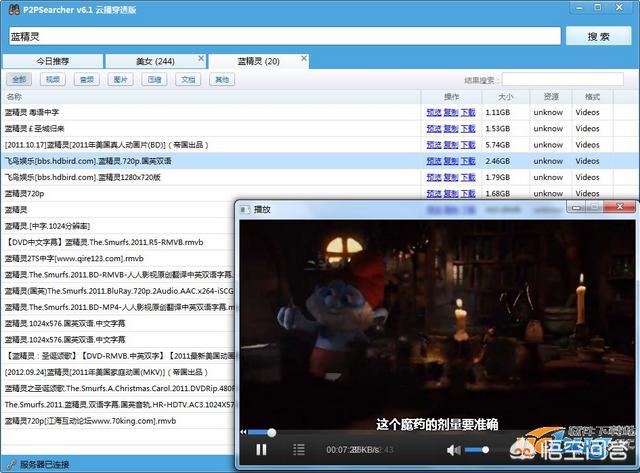The image size is (640, 473).
Task: Filter results by 视频
Action: point(53,79)
